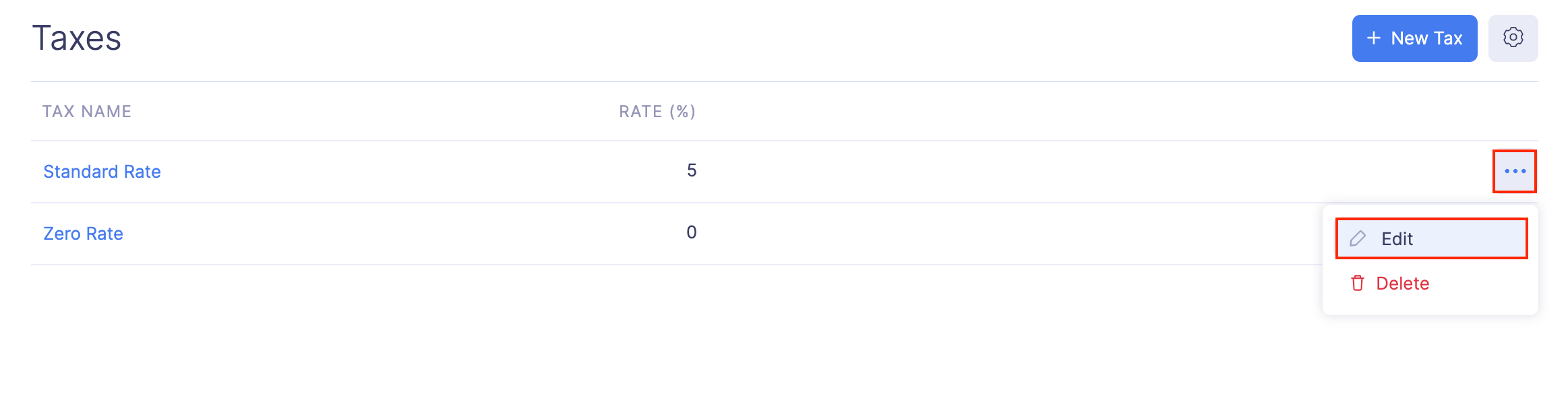1568x396 pixels.
Task: Click the plus icon in New Tax button
Action: [x=1373, y=38]
